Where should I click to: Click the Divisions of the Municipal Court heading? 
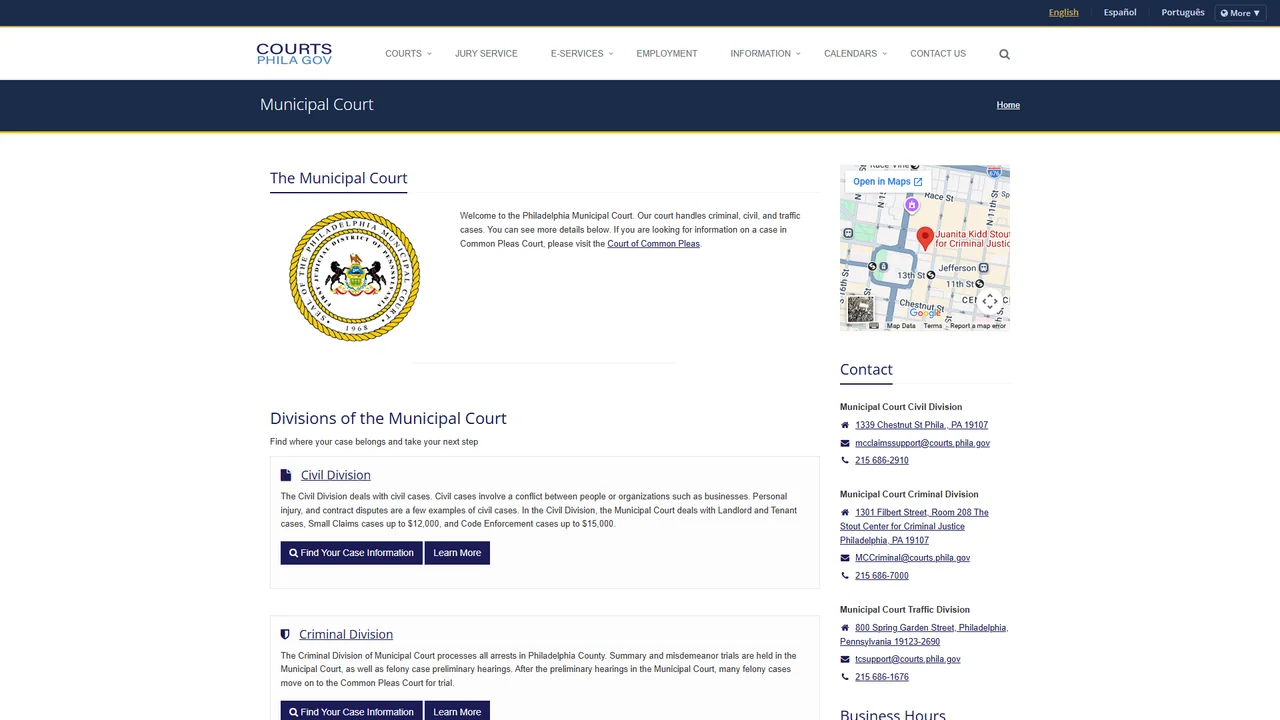[x=388, y=418]
